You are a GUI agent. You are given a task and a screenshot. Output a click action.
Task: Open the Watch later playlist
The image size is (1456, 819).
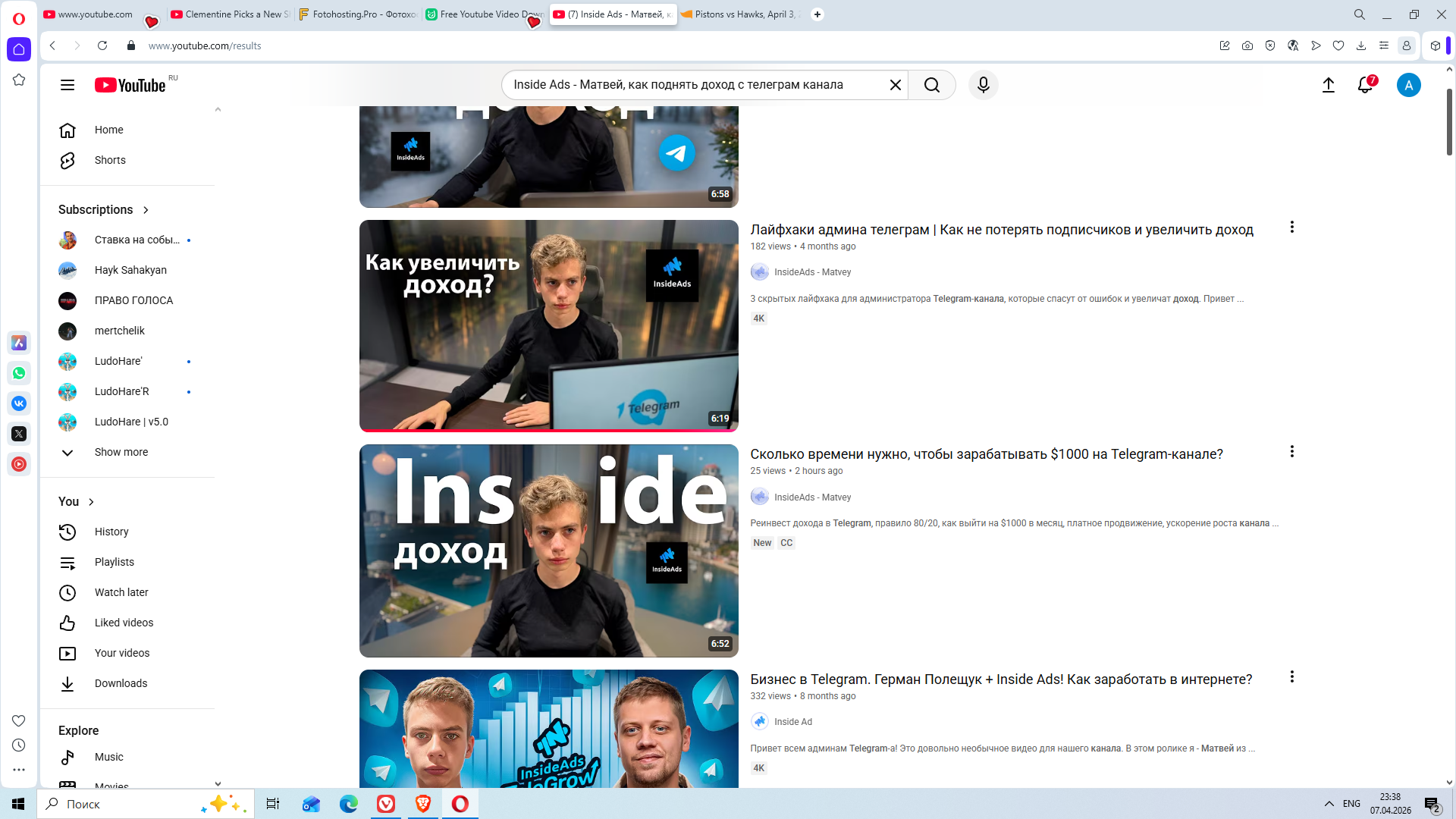121,592
